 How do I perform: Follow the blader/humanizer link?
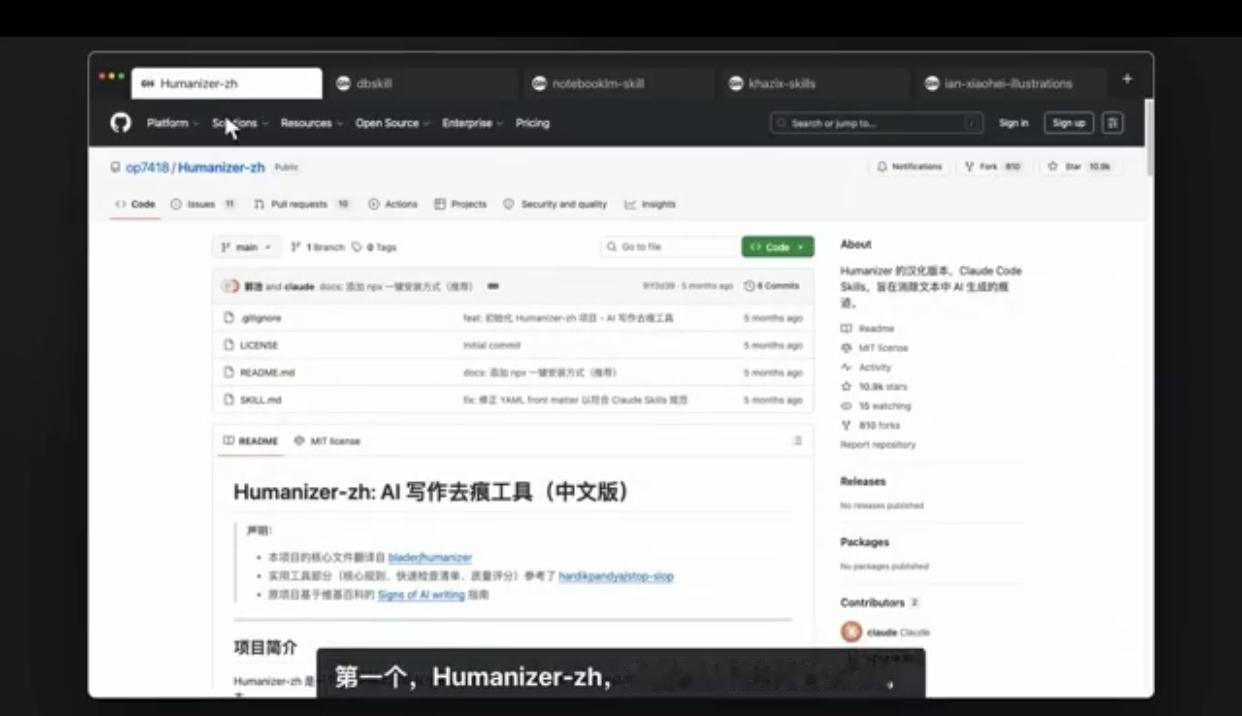click(430, 557)
